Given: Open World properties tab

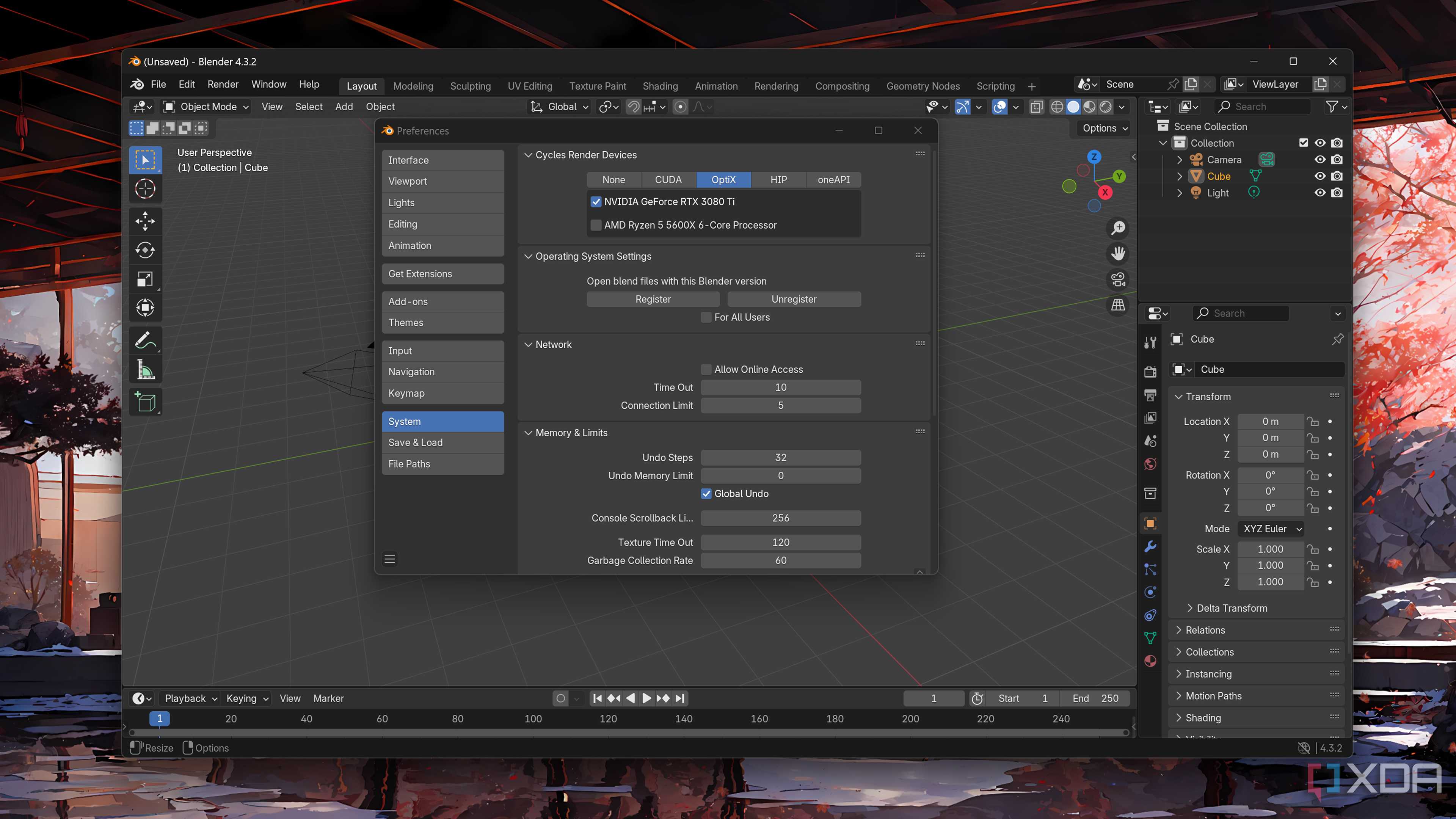Looking at the screenshot, I should (x=1150, y=464).
